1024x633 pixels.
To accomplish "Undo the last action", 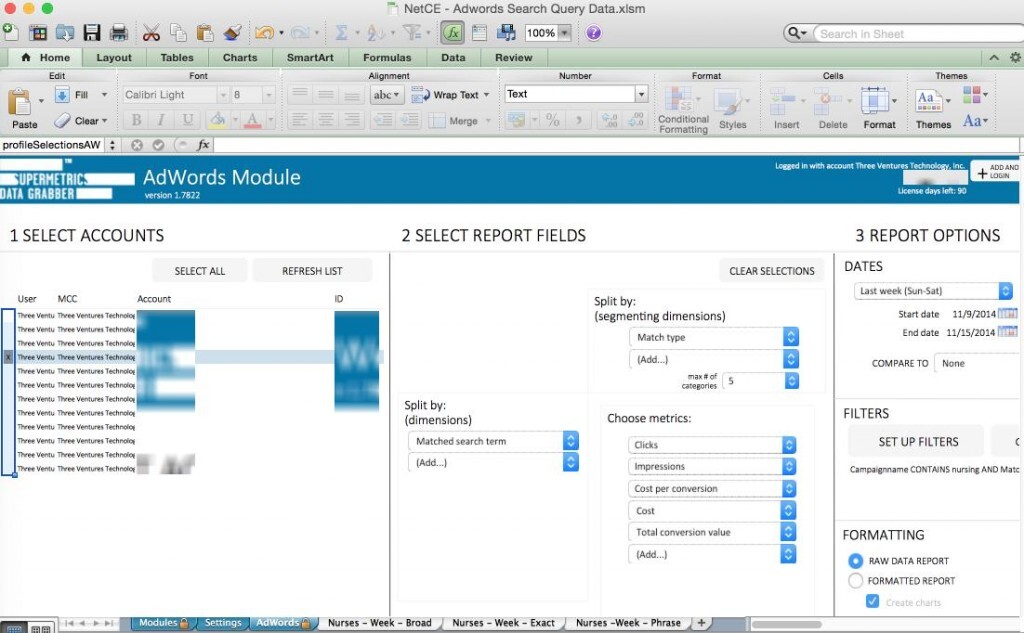I will pos(264,33).
